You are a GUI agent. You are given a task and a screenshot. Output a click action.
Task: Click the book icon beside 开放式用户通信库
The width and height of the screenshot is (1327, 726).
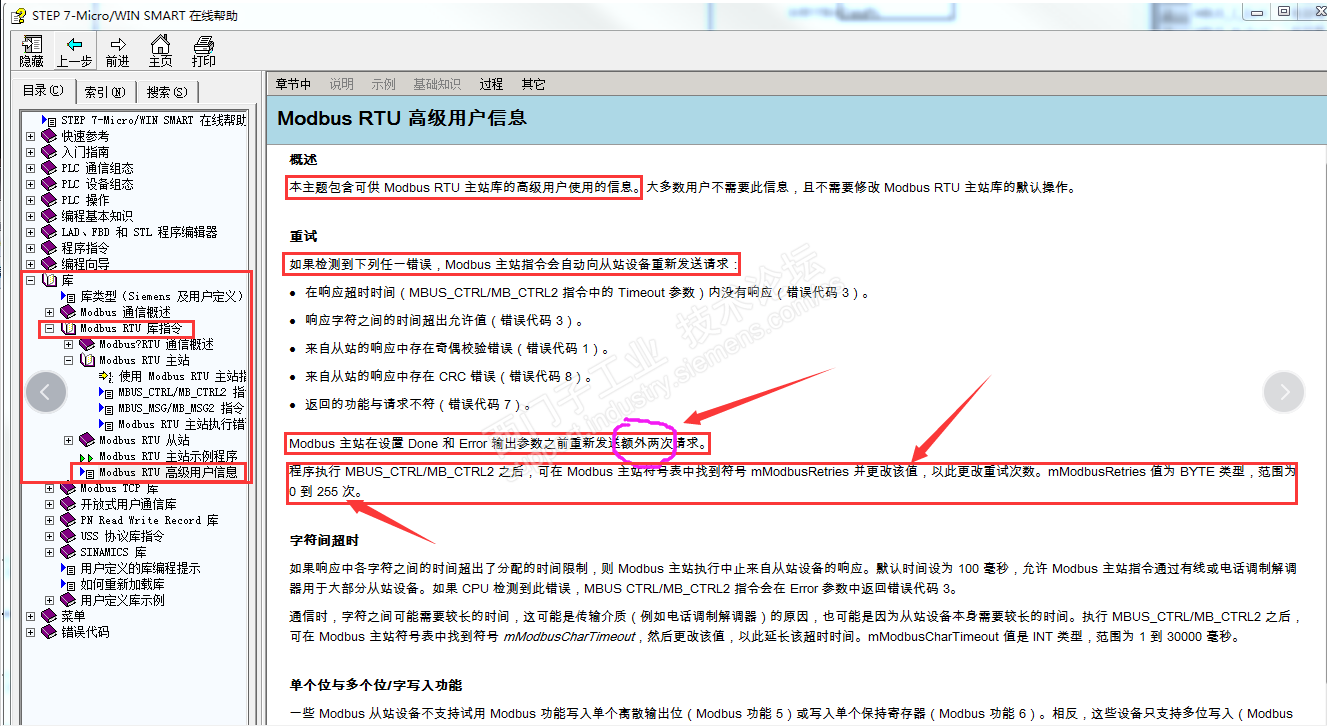[68, 504]
